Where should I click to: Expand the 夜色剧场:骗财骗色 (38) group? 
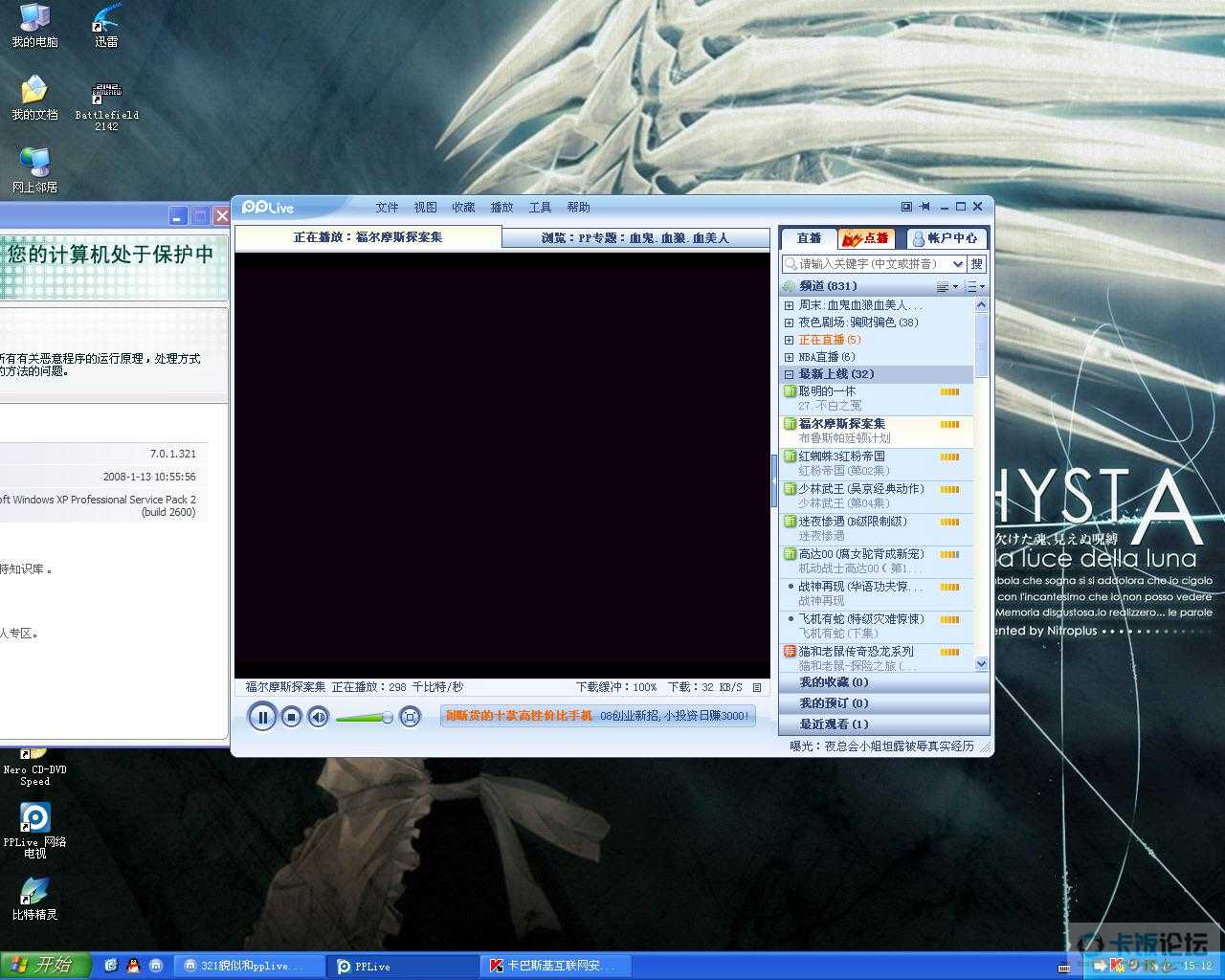tap(790, 323)
